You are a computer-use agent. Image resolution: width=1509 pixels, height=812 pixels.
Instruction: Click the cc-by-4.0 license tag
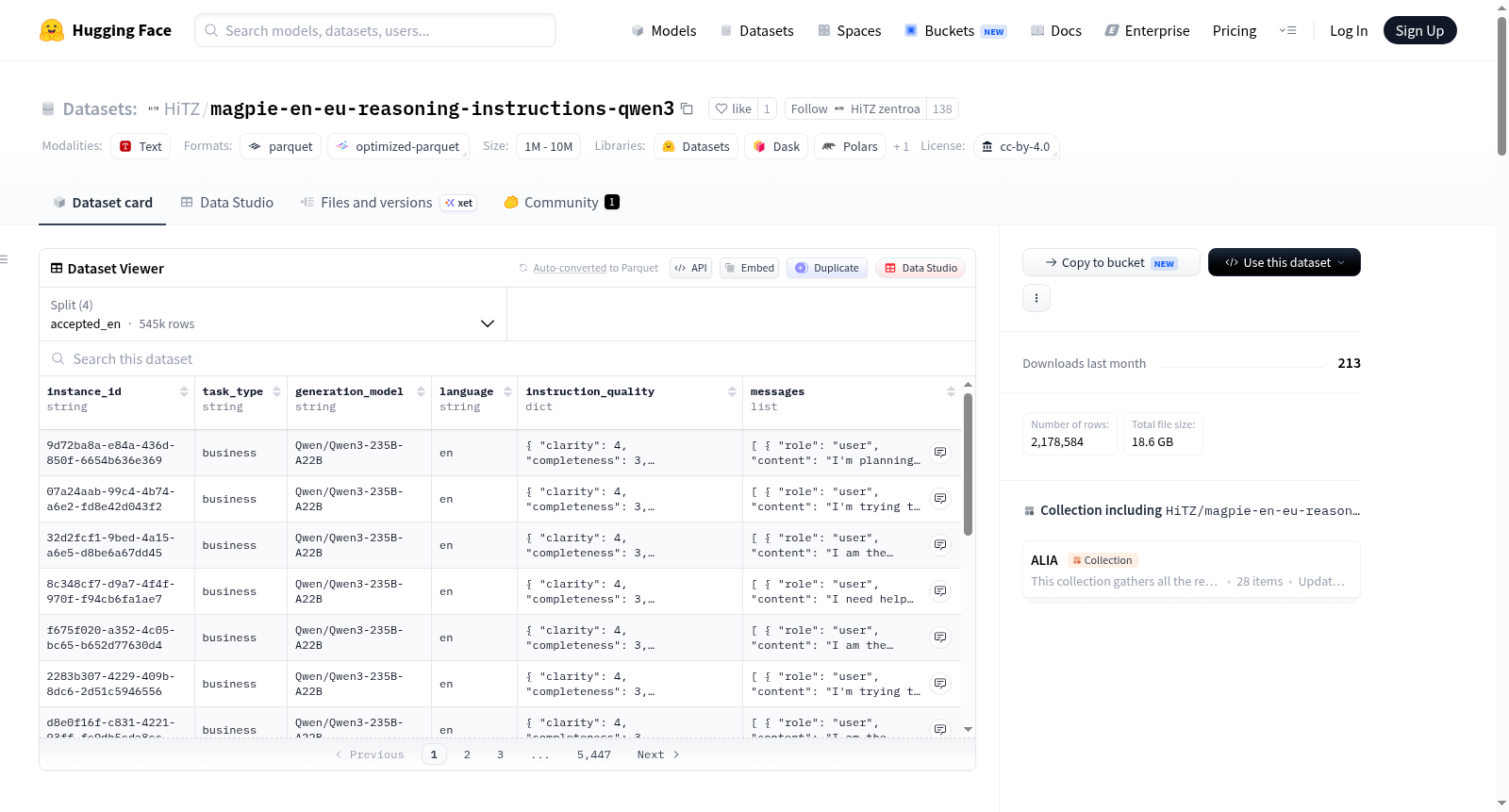coord(1016,146)
